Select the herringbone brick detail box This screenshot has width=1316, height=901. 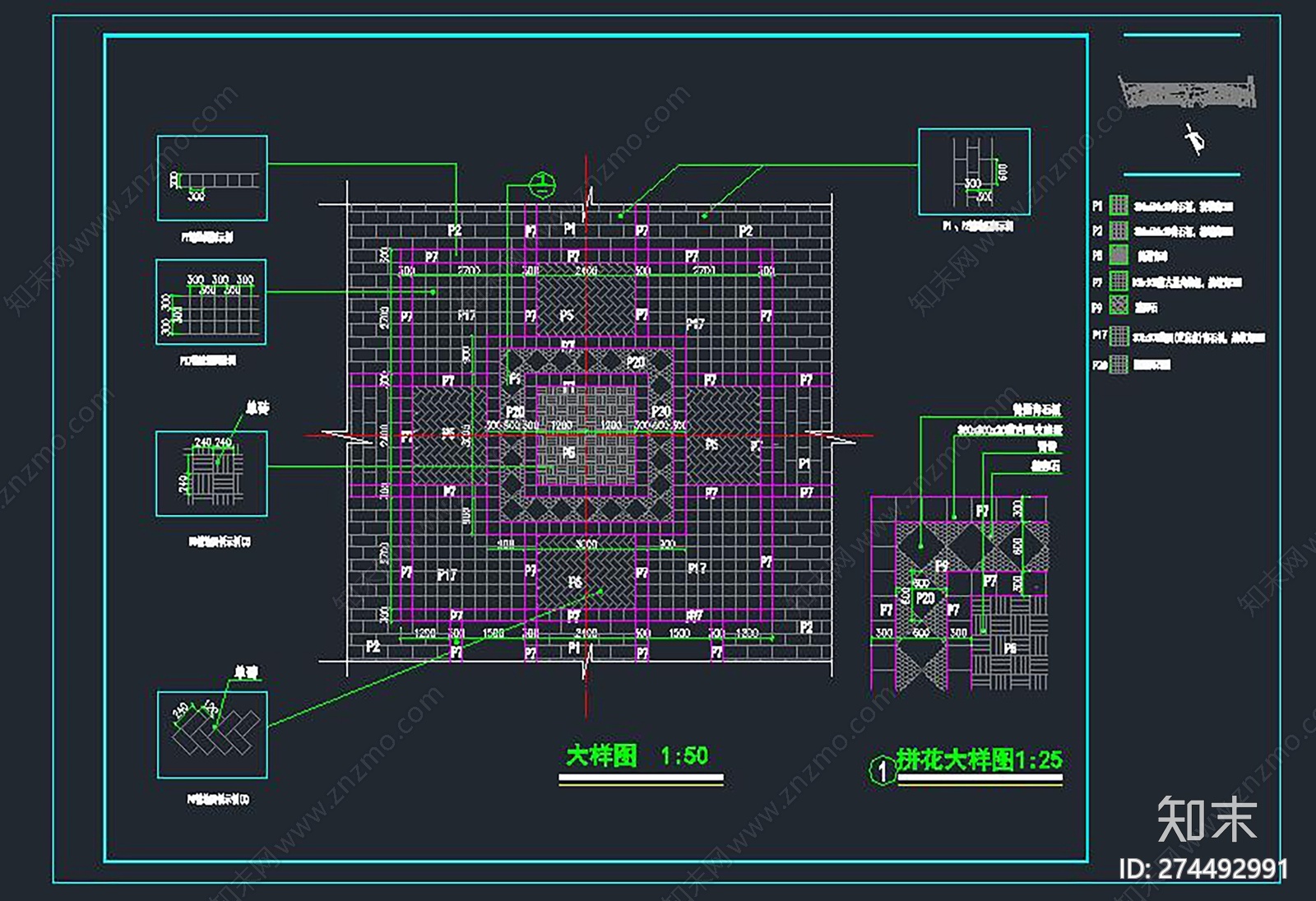point(212,735)
